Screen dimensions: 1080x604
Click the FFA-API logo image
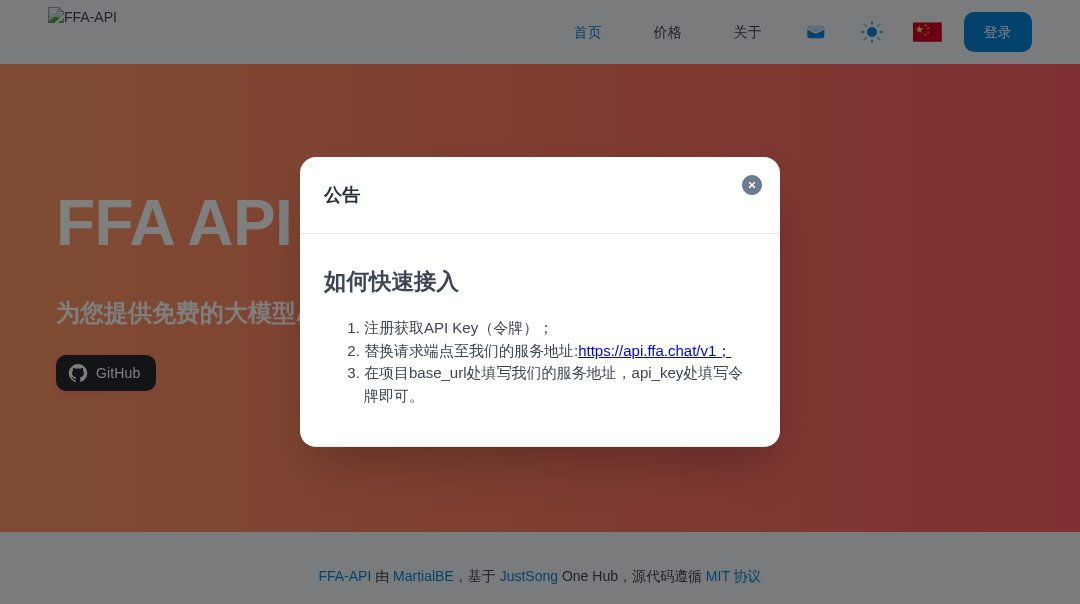[x=82, y=17]
